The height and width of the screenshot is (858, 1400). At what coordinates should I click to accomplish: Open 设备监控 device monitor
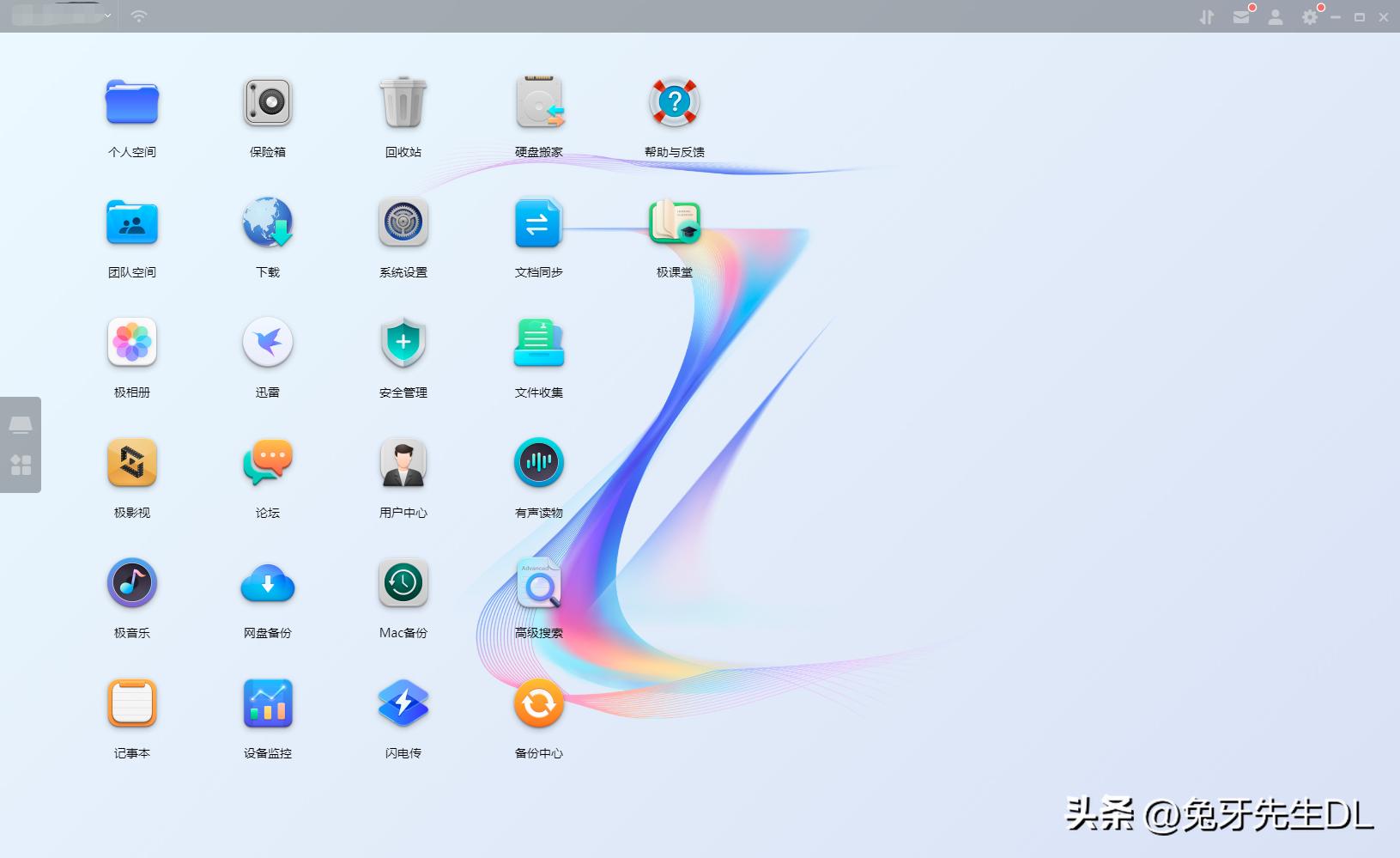[x=268, y=704]
